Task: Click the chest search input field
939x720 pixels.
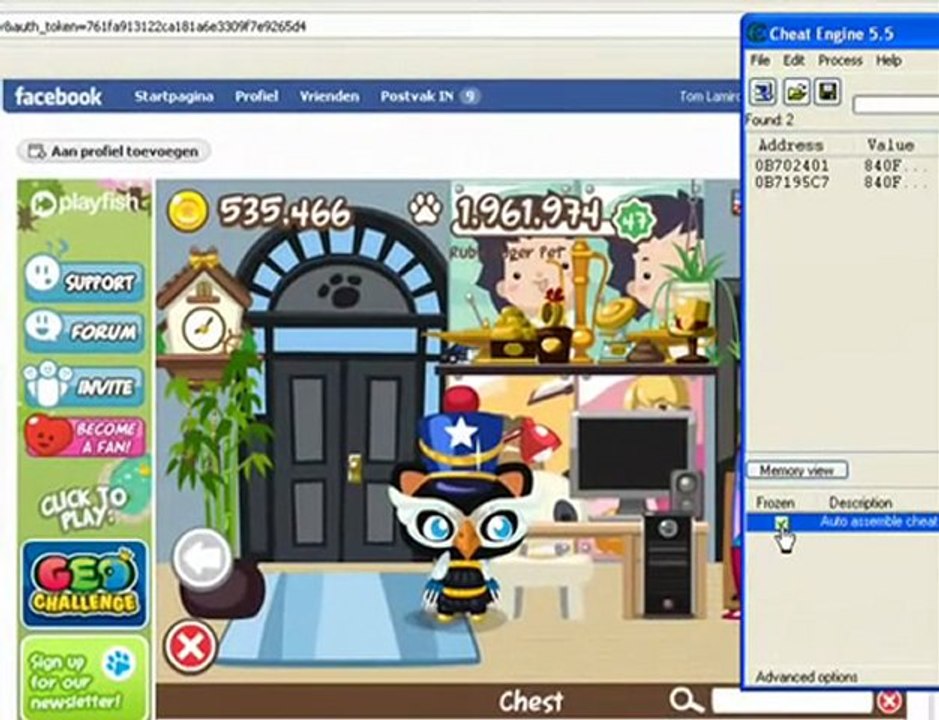Action: [x=792, y=701]
